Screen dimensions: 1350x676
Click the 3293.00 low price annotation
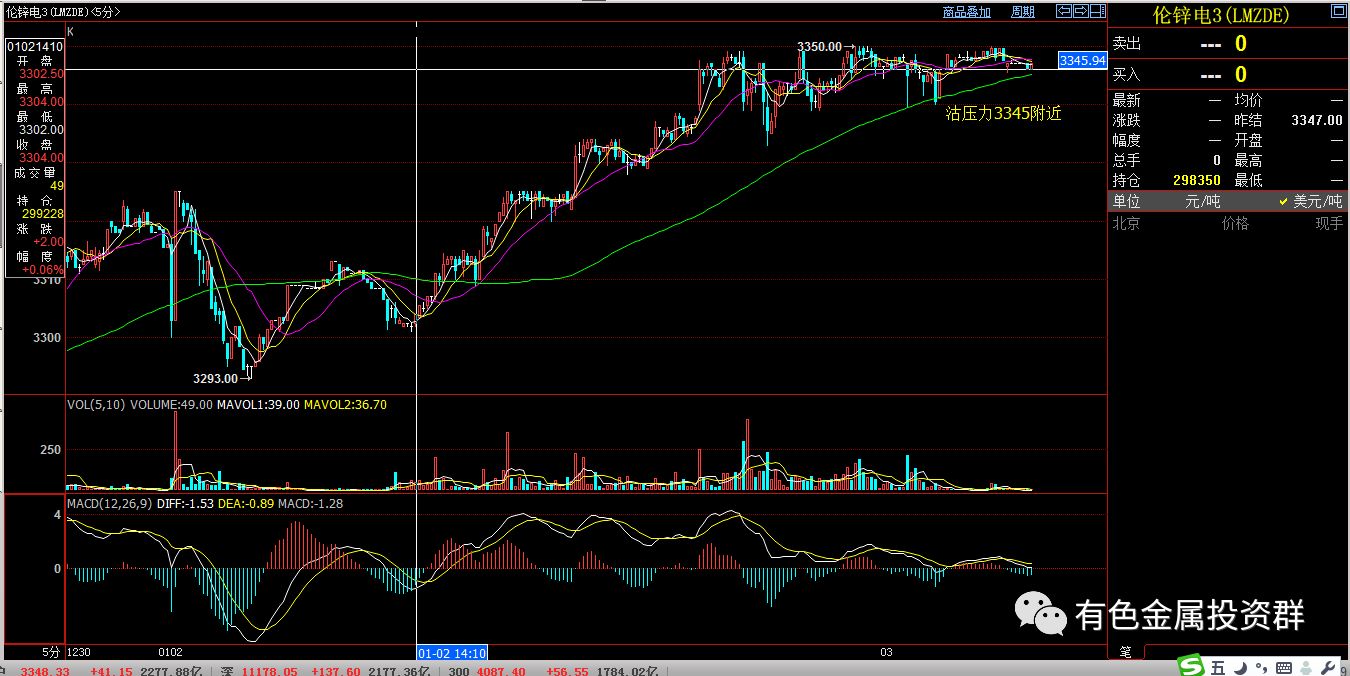215,378
